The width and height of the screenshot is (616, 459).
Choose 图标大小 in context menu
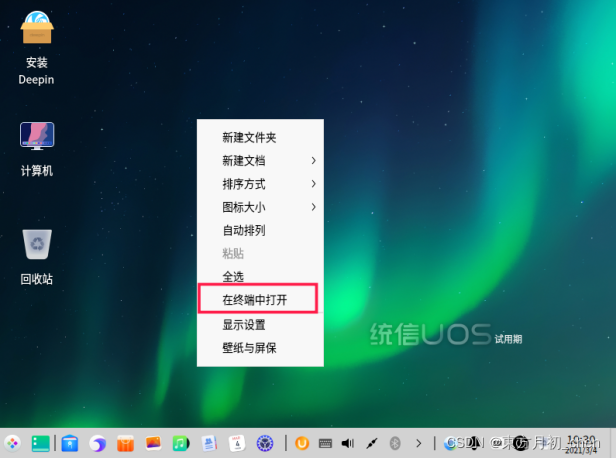click(x=260, y=207)
